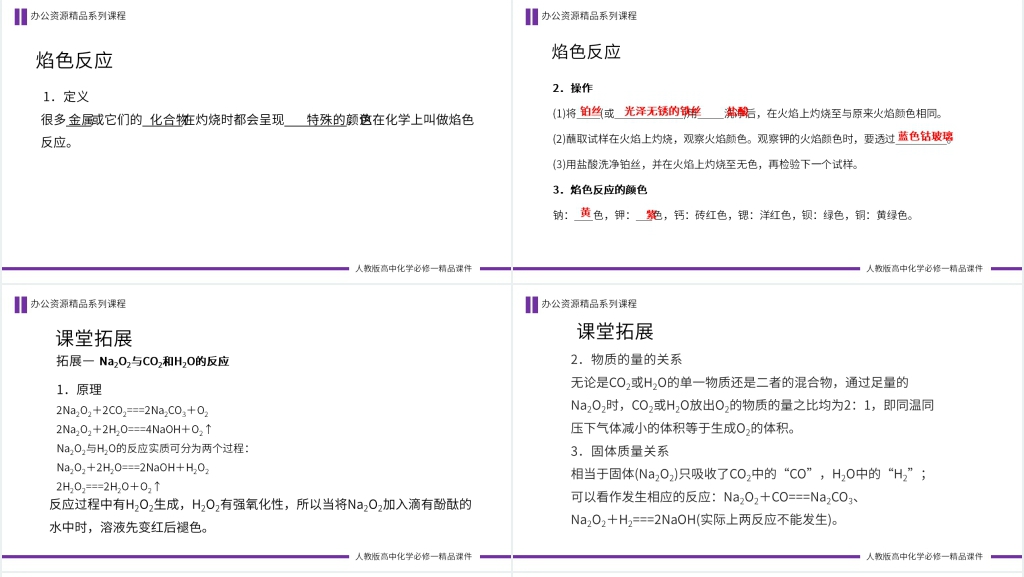Screen dimensions: 1024x577
Task: Click the underlined answer '特殊的颜色'
Action: pyautogui.click(x=338, y=119)
